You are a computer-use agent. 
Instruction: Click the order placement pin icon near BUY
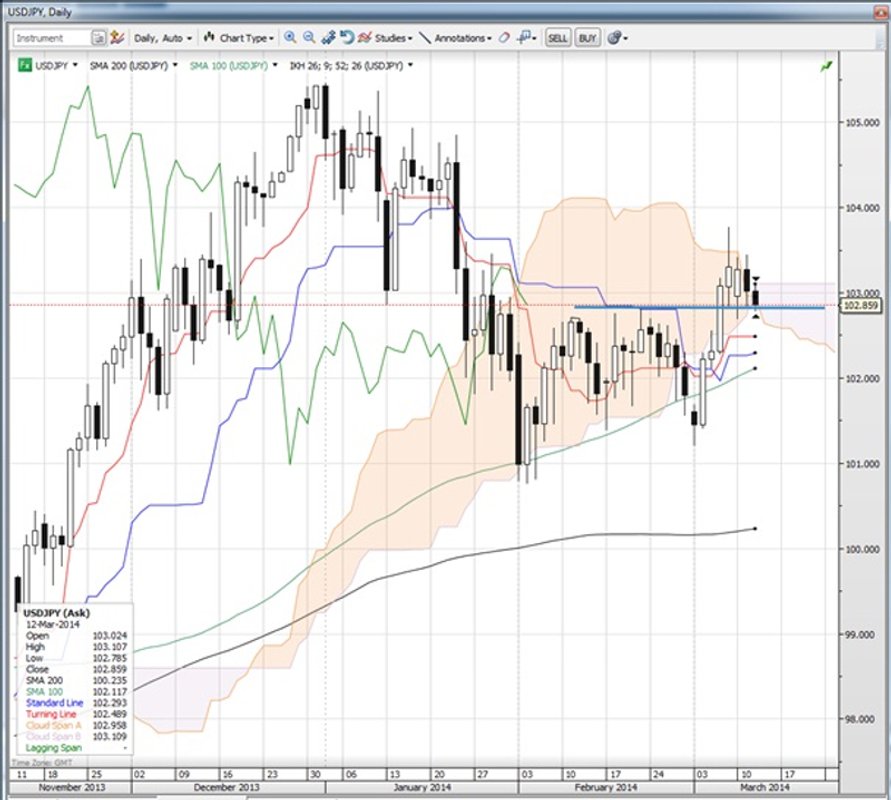[523, 37]
